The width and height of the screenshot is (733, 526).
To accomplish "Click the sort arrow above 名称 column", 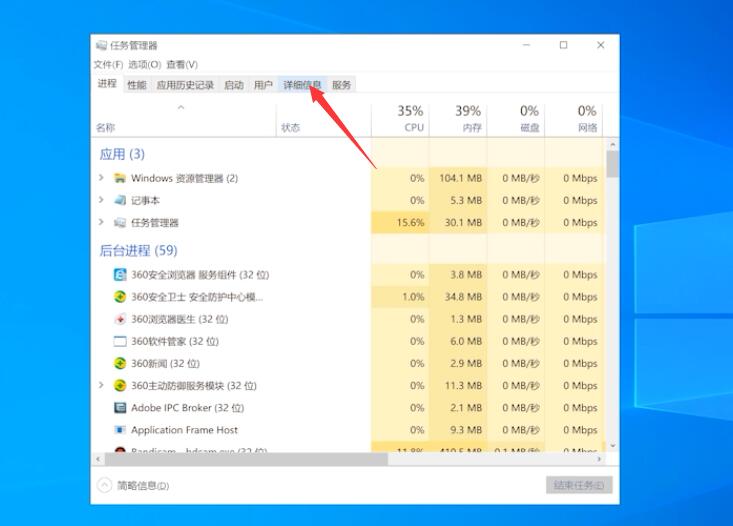I will coord(181,108).
